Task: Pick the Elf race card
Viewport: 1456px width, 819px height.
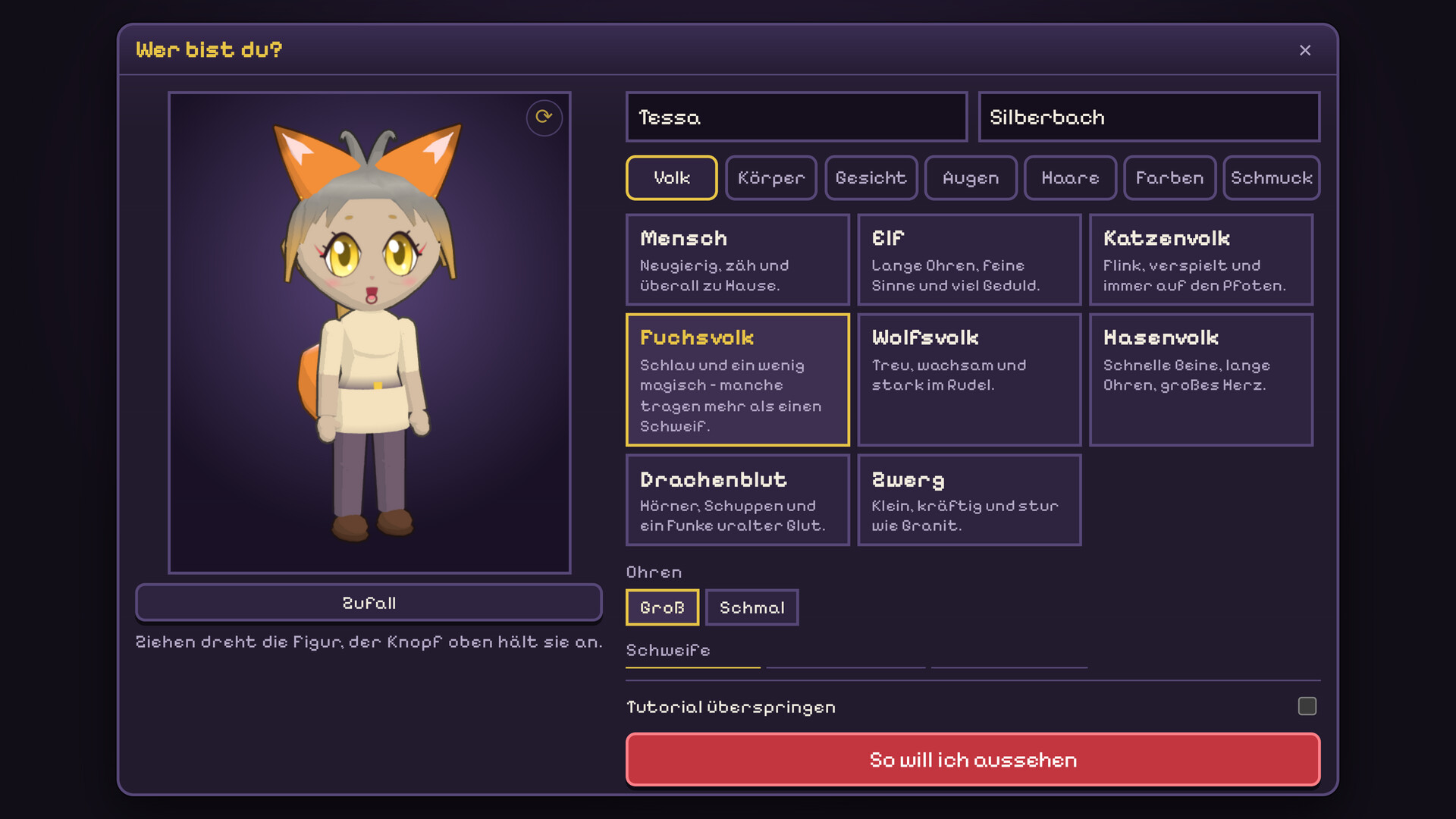Action: point(969,259)
